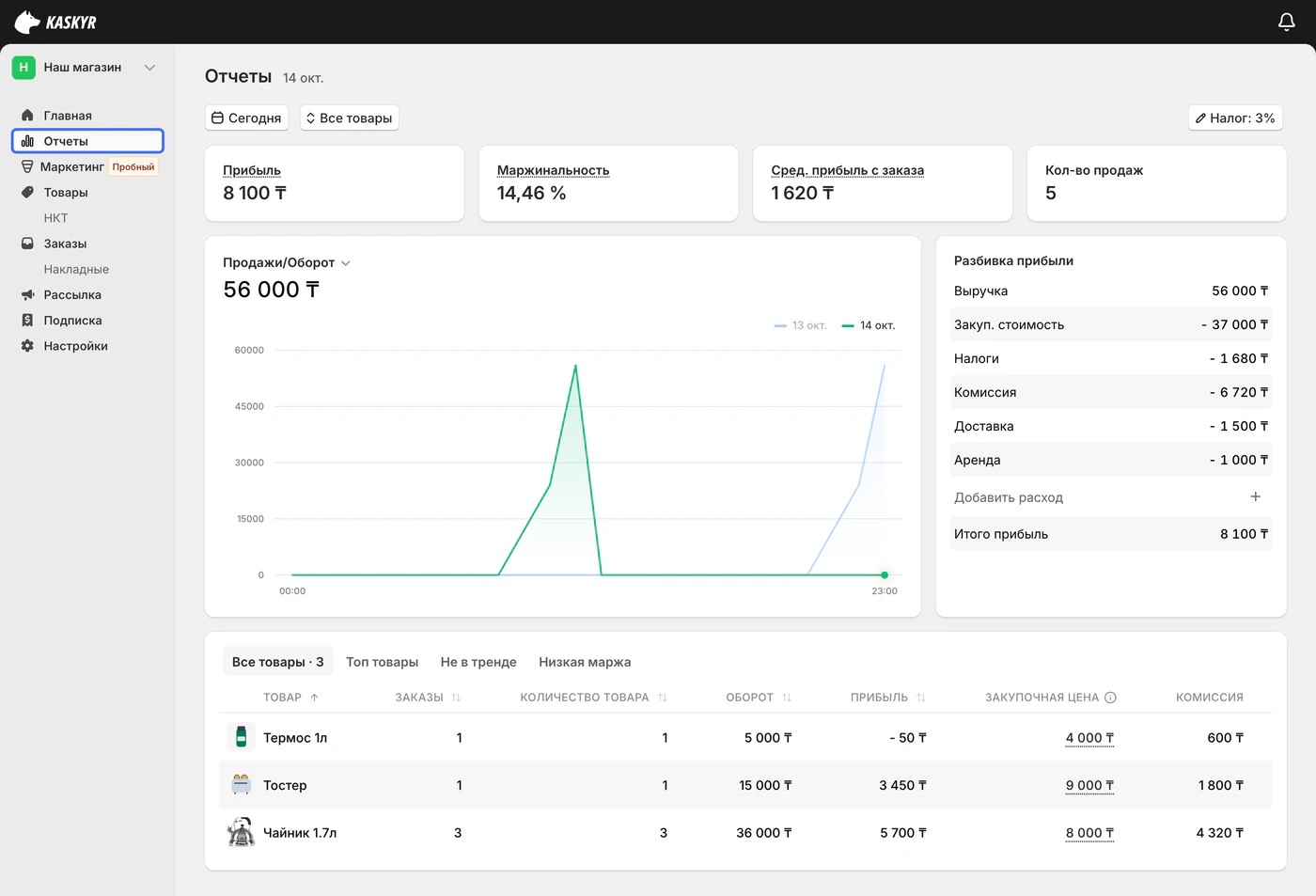Click the Маржинальность metric label
1316x896 pixels.
[553, 170]
